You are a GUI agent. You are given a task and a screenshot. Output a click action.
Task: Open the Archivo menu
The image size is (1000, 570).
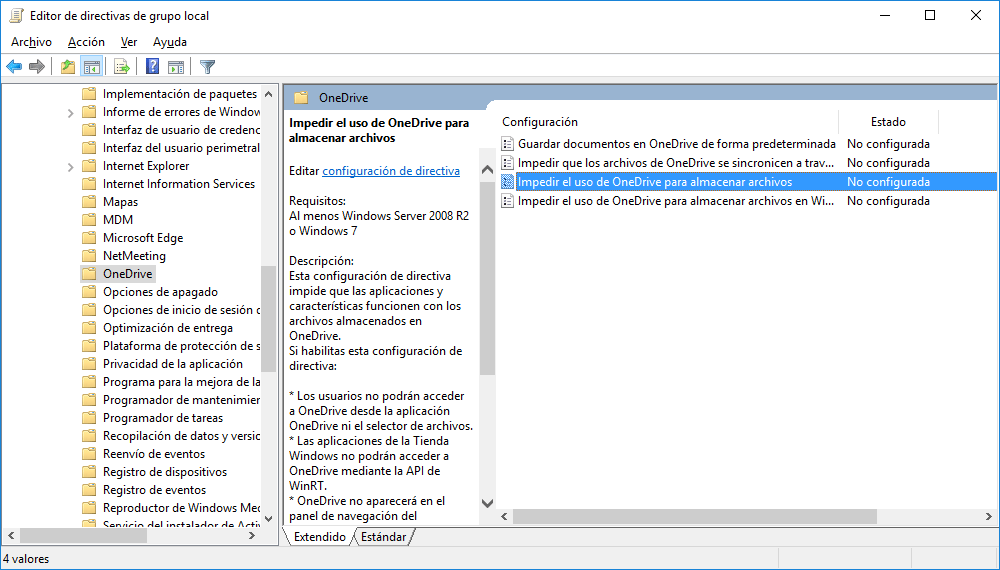point(31,42)
